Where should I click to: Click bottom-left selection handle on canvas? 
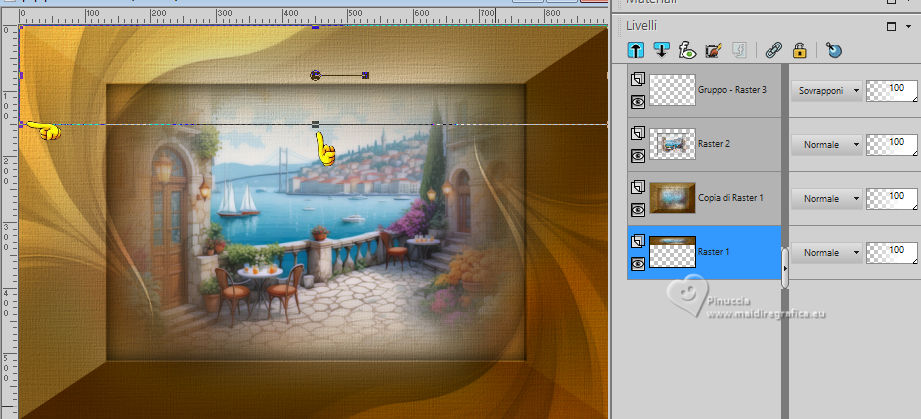point(21,124)
